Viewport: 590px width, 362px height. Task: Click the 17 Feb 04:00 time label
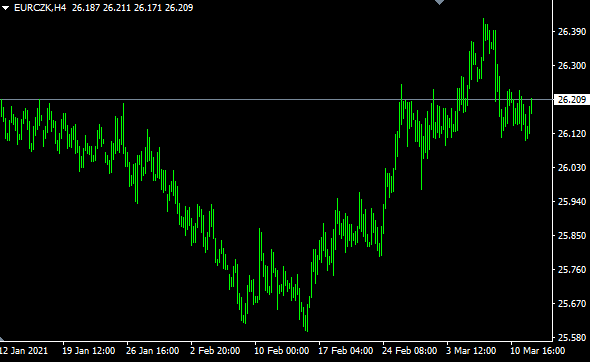pyautogui.click(x=345, y=351)
